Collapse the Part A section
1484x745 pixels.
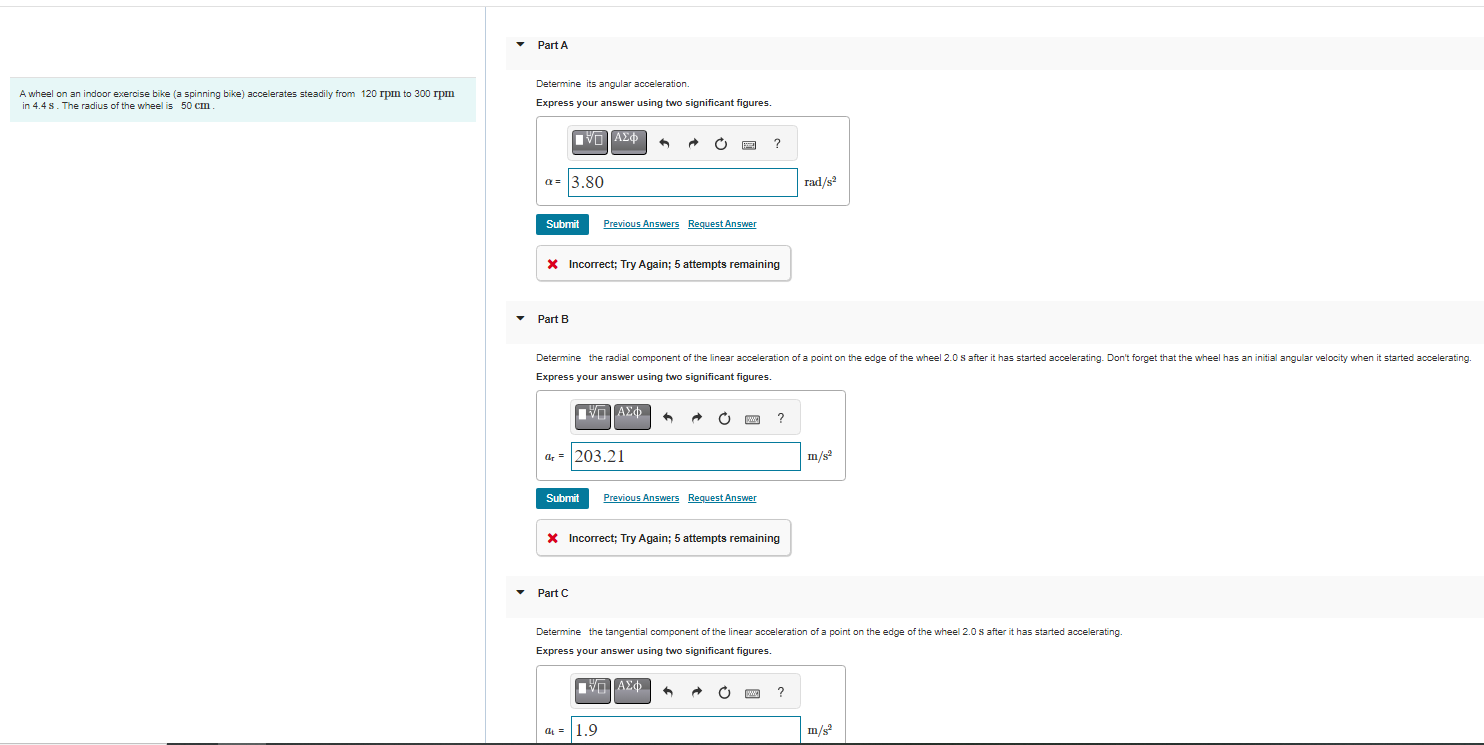(x=520, y=44)
